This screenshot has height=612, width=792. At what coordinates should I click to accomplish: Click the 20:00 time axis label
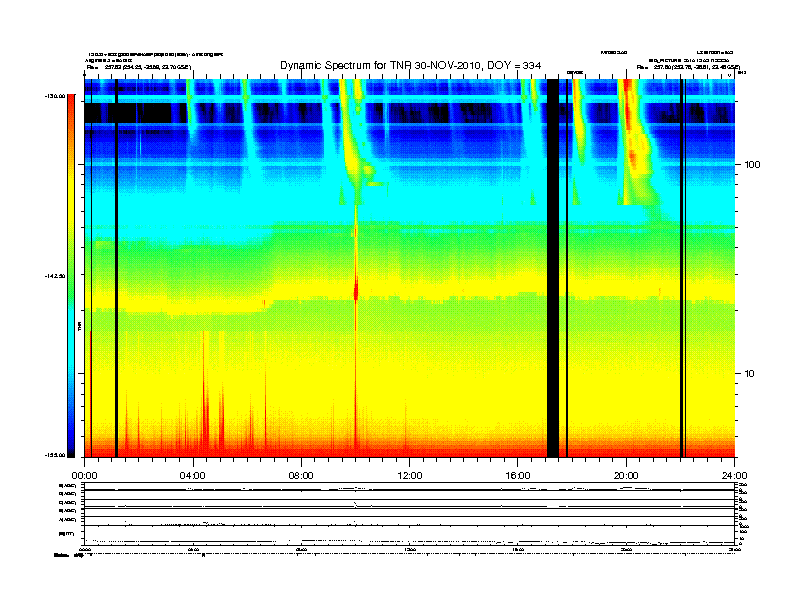[x=626, y=476]
